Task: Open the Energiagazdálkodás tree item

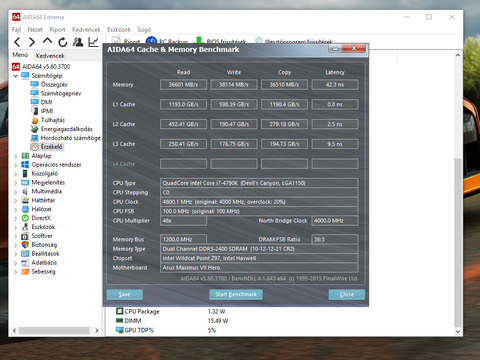Action: click(x=62, y=129)
